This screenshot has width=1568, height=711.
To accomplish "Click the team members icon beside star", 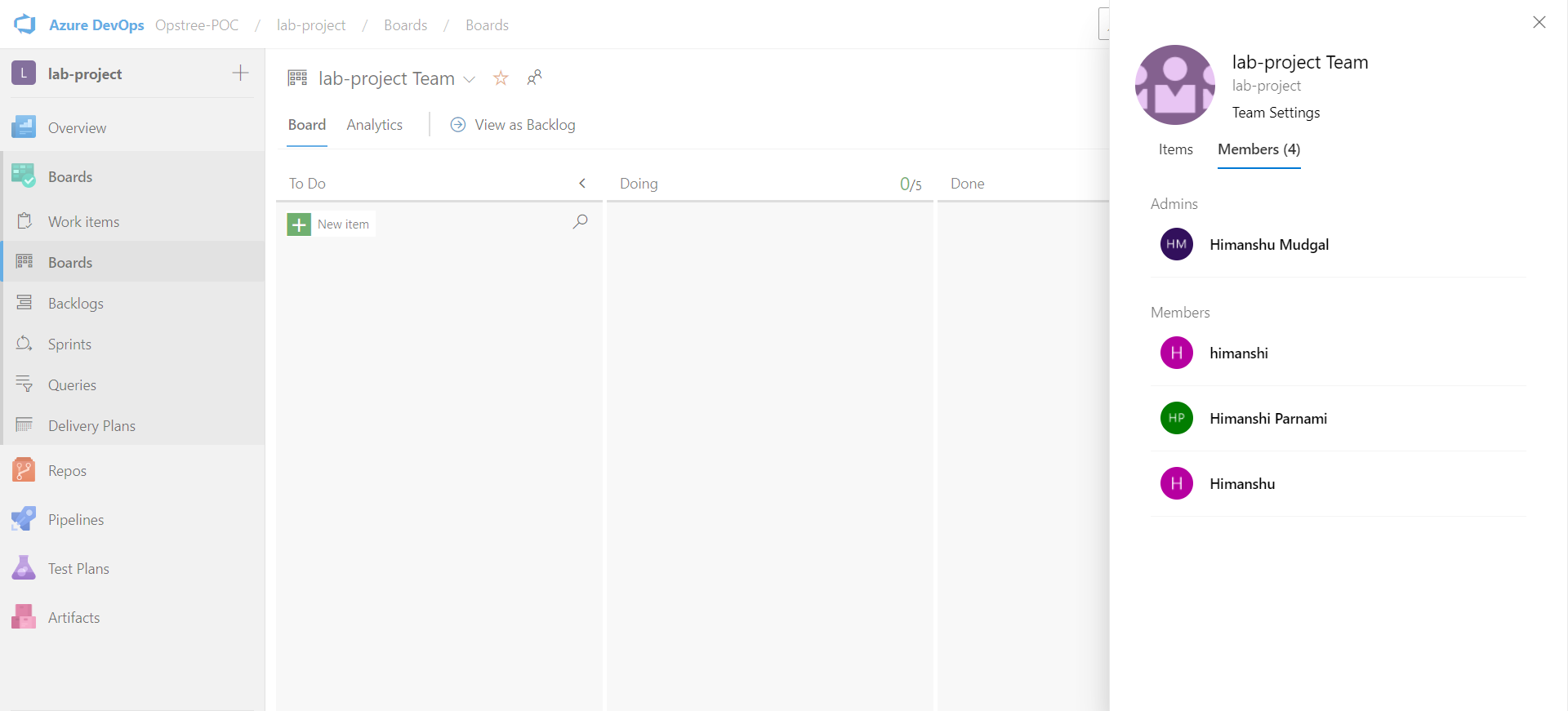I will click(534, 78).
